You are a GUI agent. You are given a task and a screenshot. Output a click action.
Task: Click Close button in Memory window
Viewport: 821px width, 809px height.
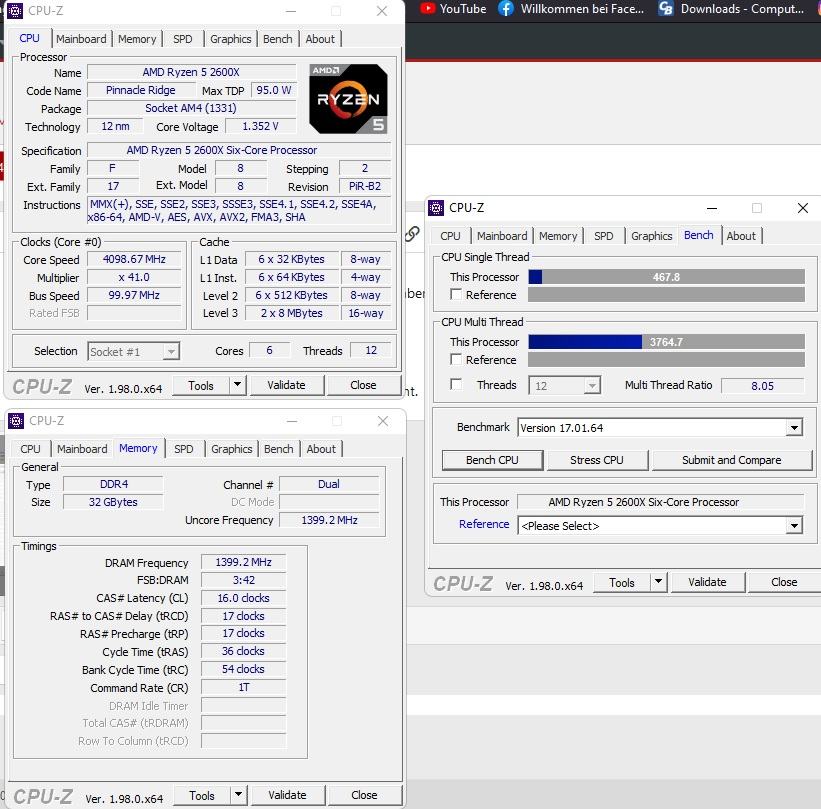click(364, 795)
